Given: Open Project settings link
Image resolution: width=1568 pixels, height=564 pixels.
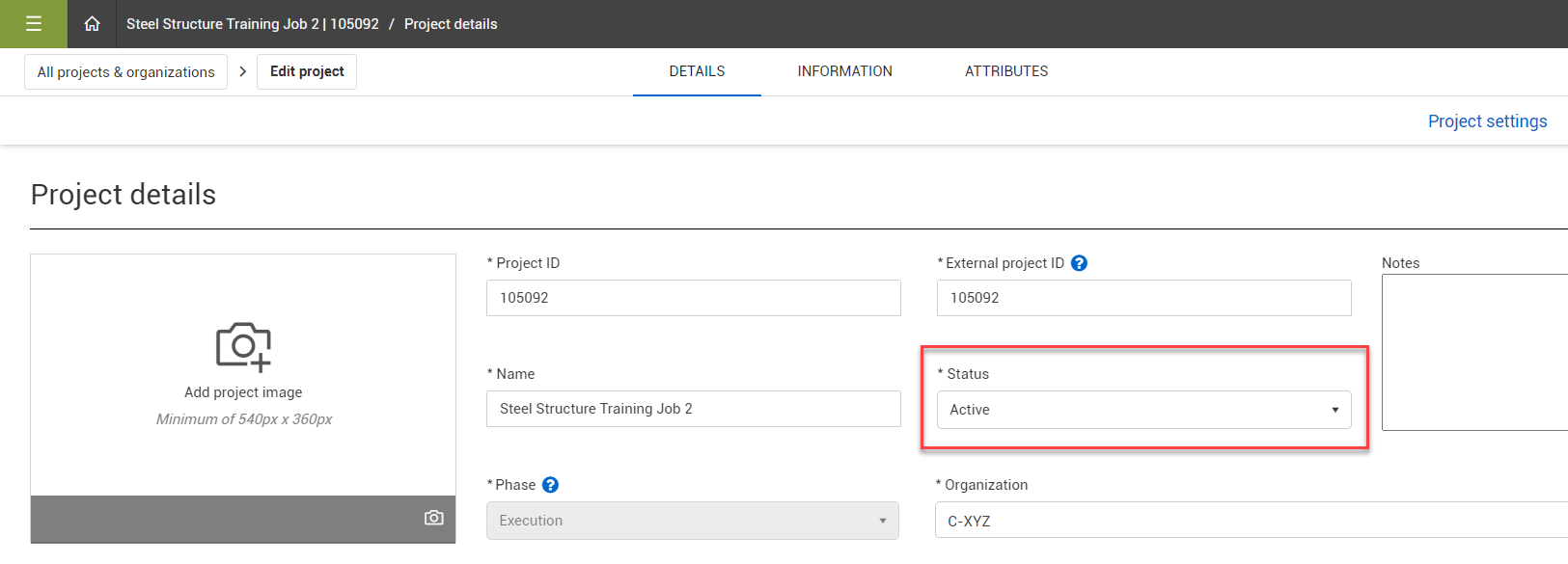Looking at the screenshot, I should pos(1487,121).
